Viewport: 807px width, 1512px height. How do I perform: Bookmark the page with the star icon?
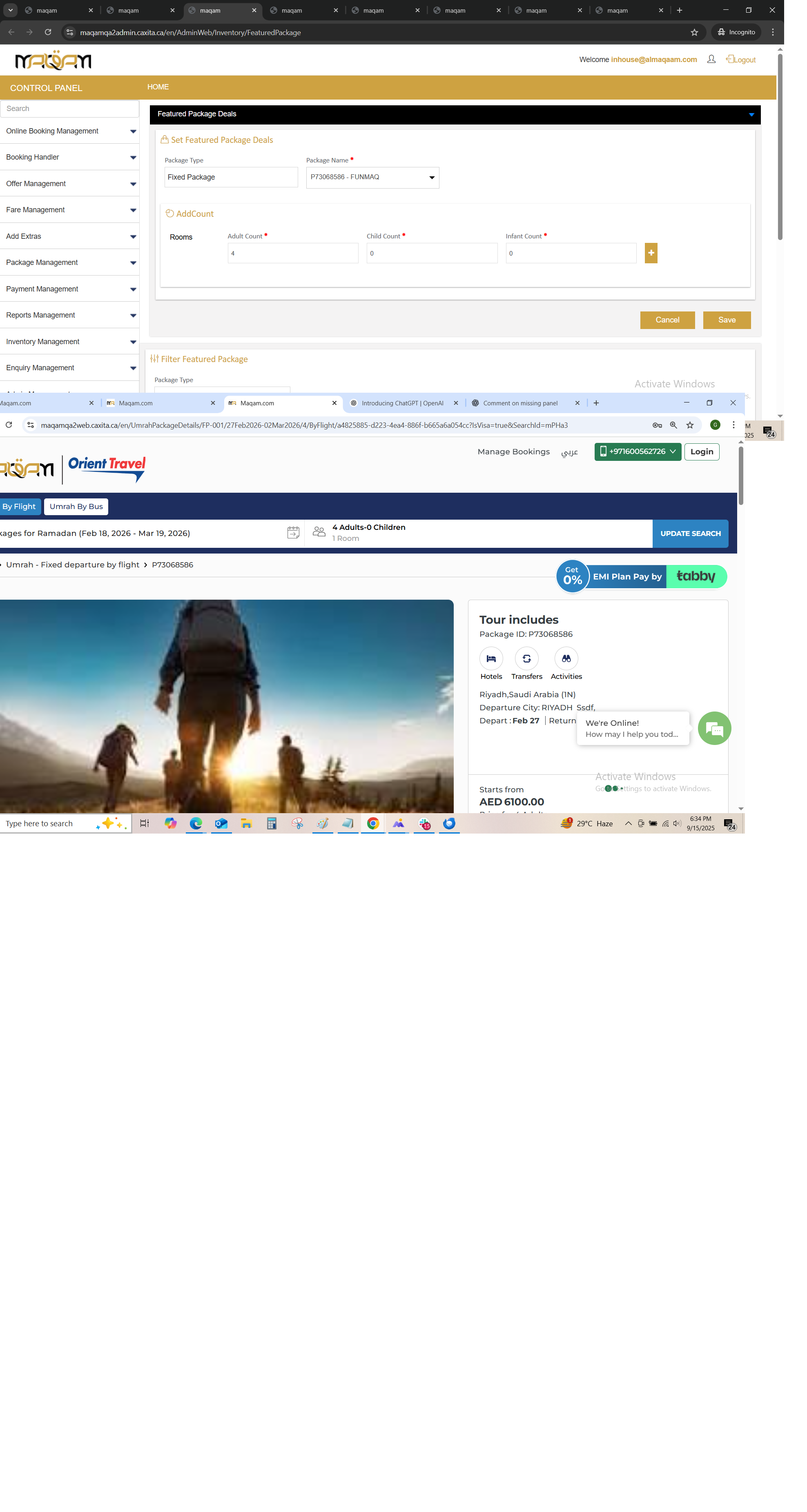694,32
